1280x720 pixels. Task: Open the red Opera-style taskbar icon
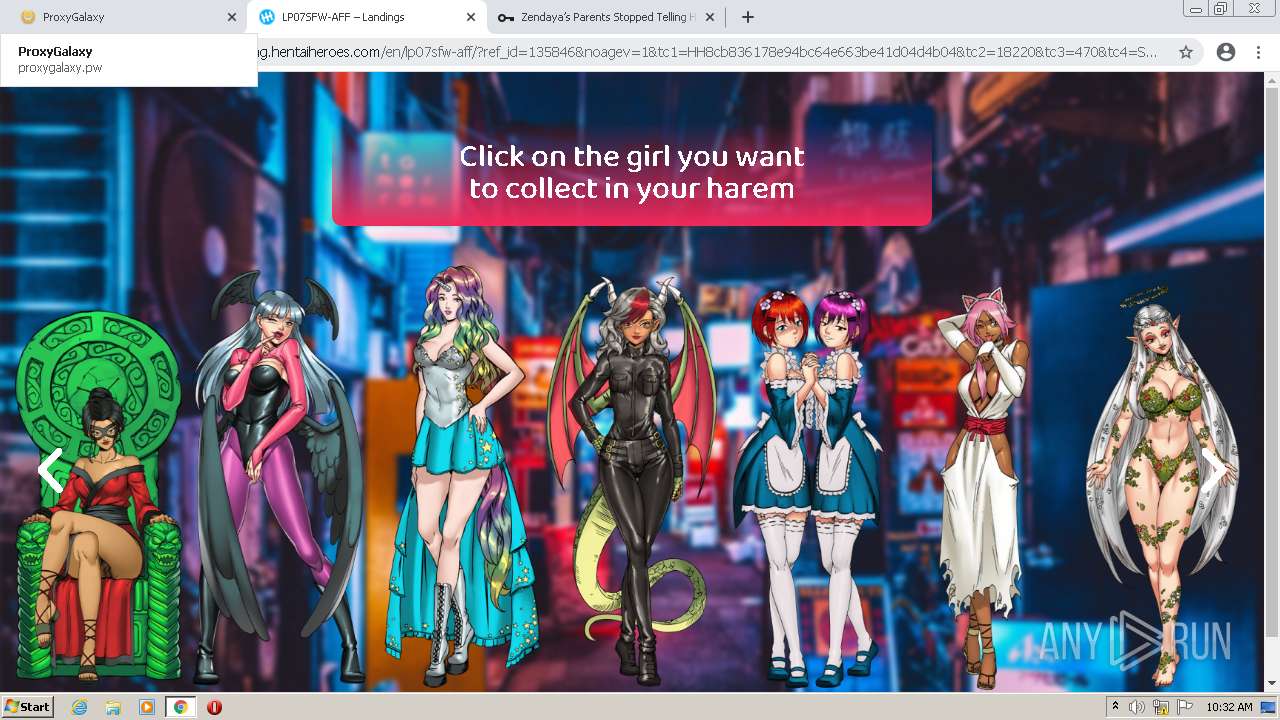[214, 707]
